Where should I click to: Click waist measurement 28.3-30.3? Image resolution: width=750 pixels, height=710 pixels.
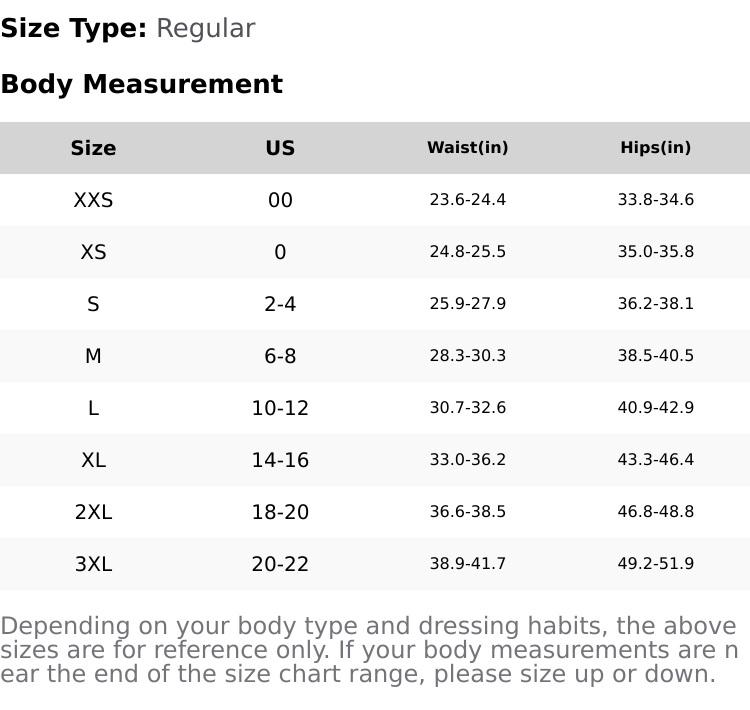tap(467, 356)
